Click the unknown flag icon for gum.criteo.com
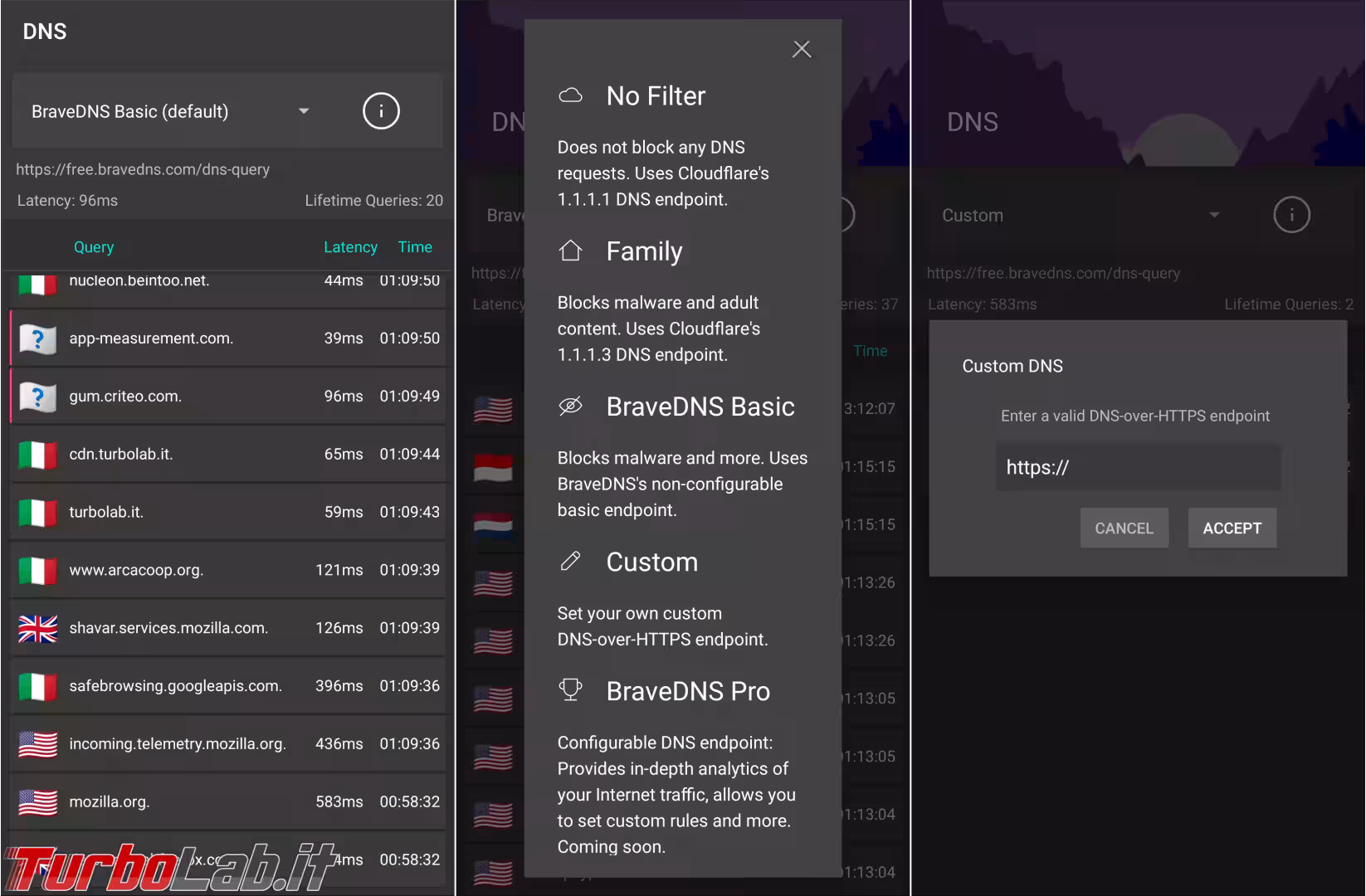 click(x=37, y=397)
